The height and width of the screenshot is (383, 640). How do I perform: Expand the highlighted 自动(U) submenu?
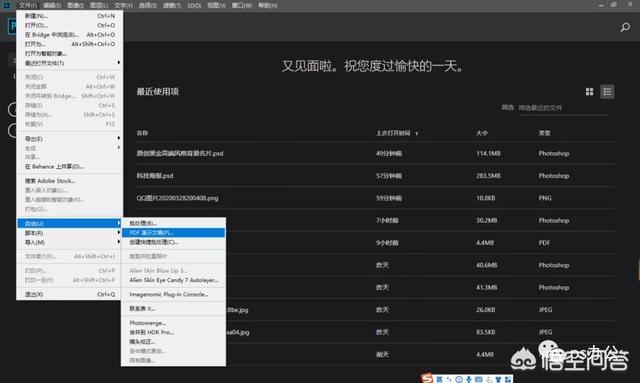70,223
